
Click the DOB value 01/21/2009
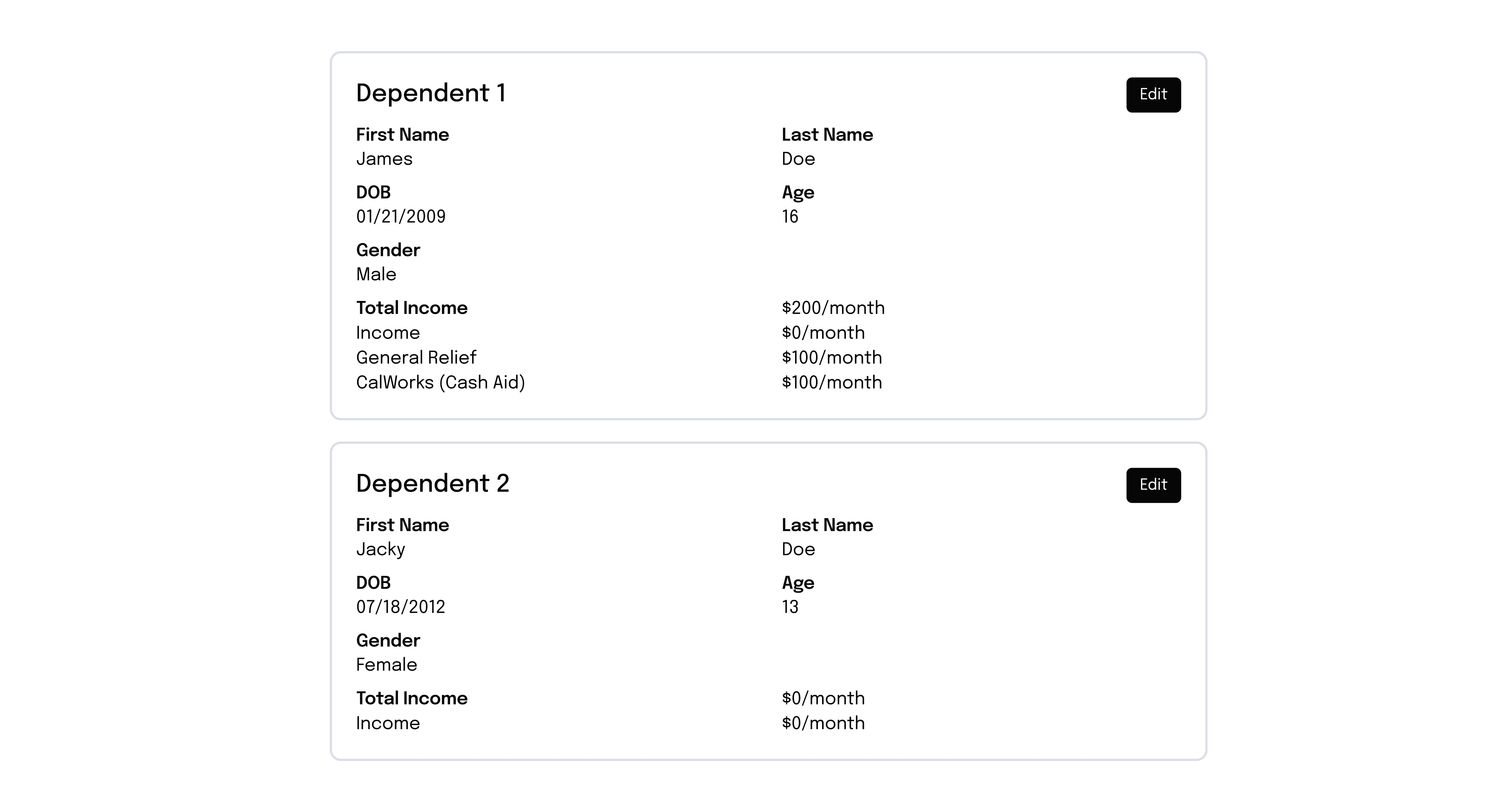[401, 217]
